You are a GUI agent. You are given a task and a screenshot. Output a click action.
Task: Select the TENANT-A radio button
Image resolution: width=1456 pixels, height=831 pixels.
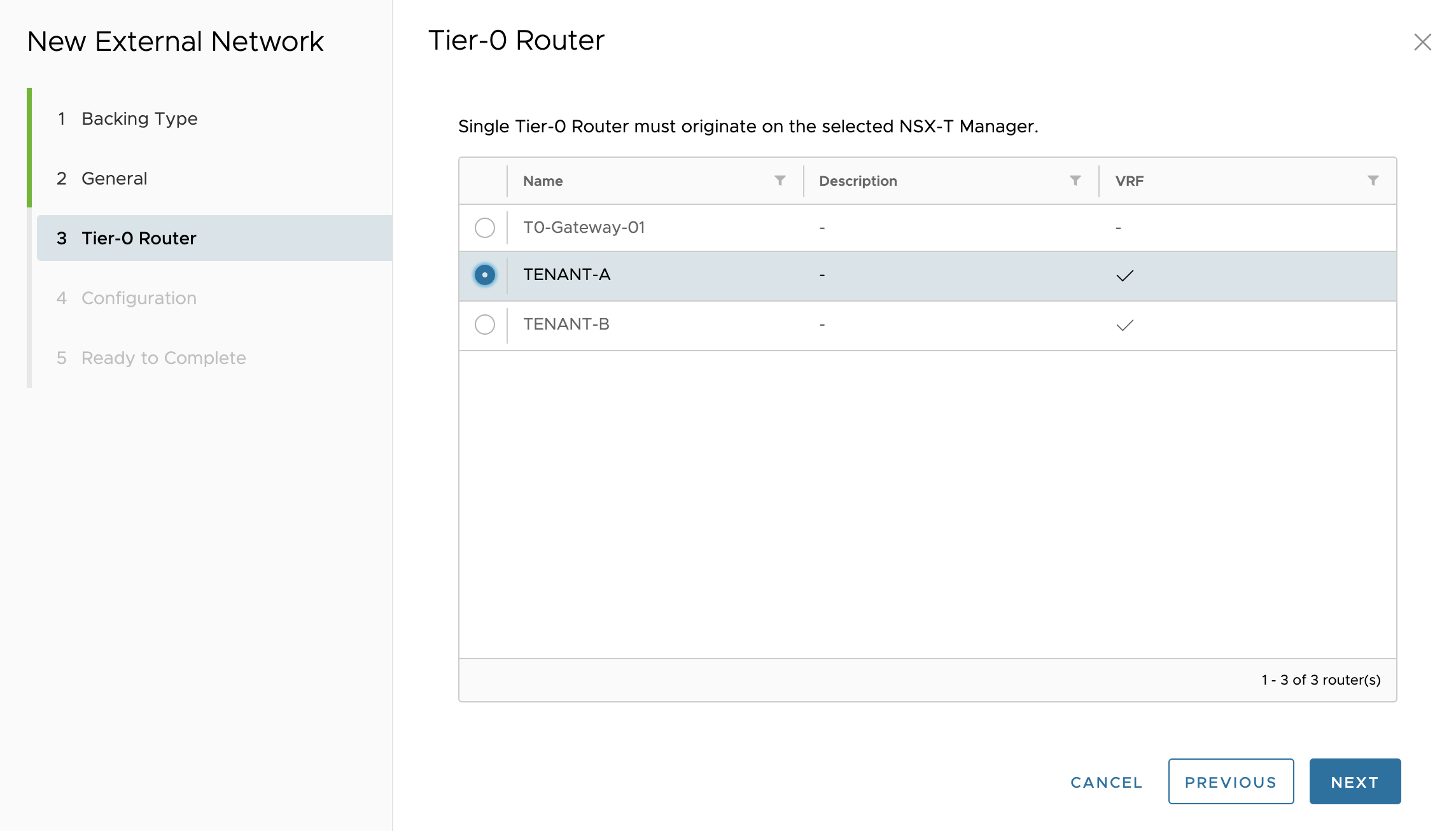pyautogui.click(x=485, y=275)
